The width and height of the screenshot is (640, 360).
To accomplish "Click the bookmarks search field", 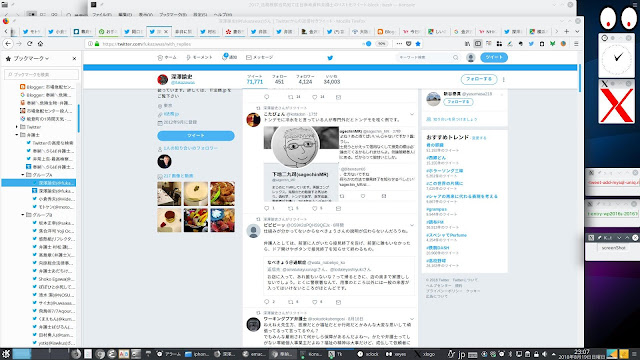I will point(41,74).
